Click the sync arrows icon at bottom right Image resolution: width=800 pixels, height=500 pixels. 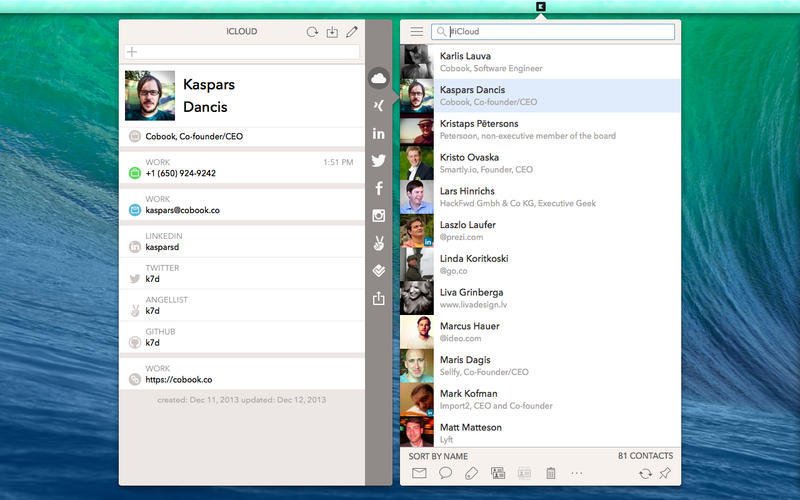point(645,474)
